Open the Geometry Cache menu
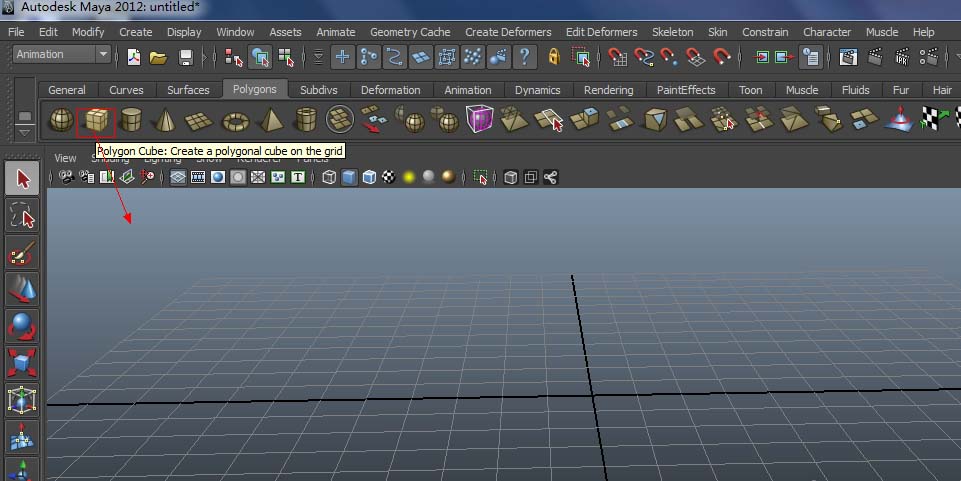 [410, 32]
